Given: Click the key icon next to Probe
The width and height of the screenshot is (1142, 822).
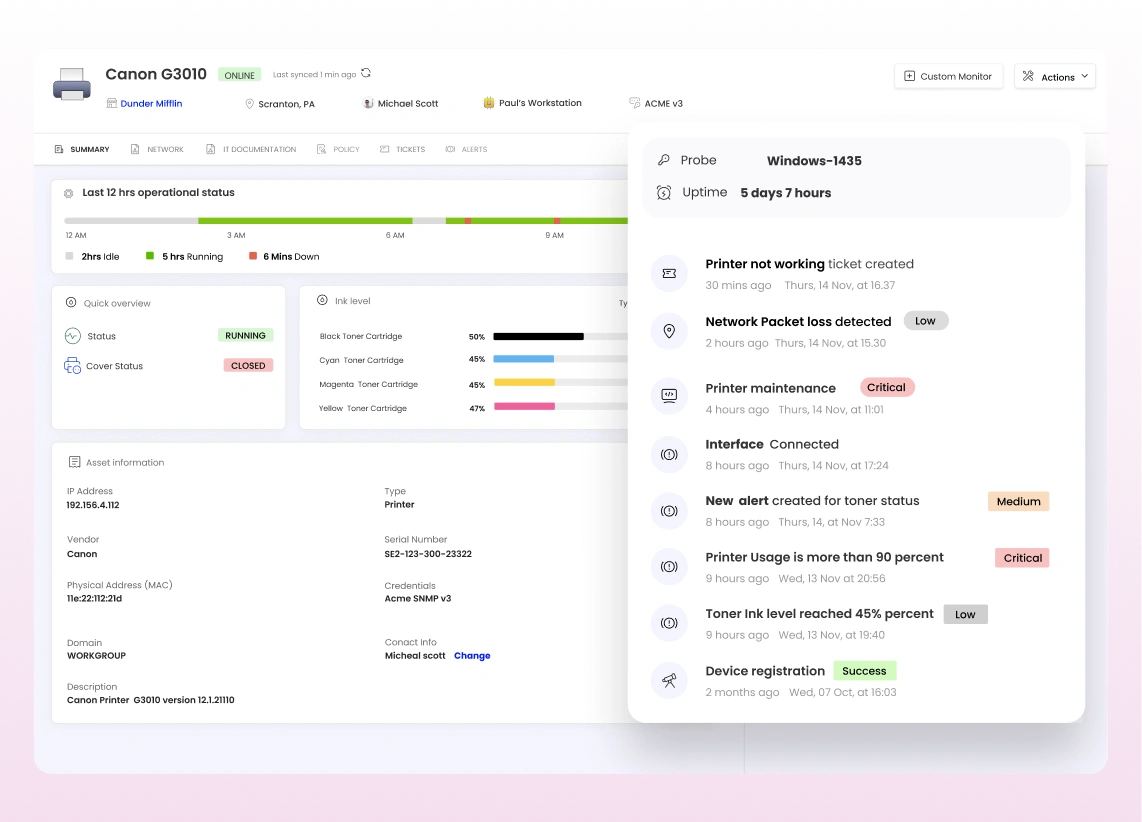Looking at the screenshot, I should click(x=664, y=161).
